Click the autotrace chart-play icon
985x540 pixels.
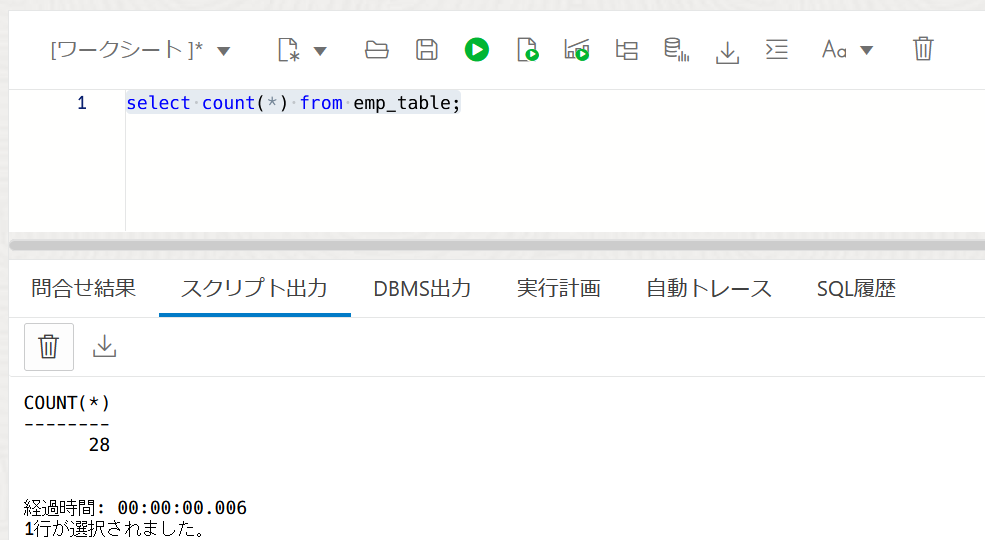tap(577, 50)
